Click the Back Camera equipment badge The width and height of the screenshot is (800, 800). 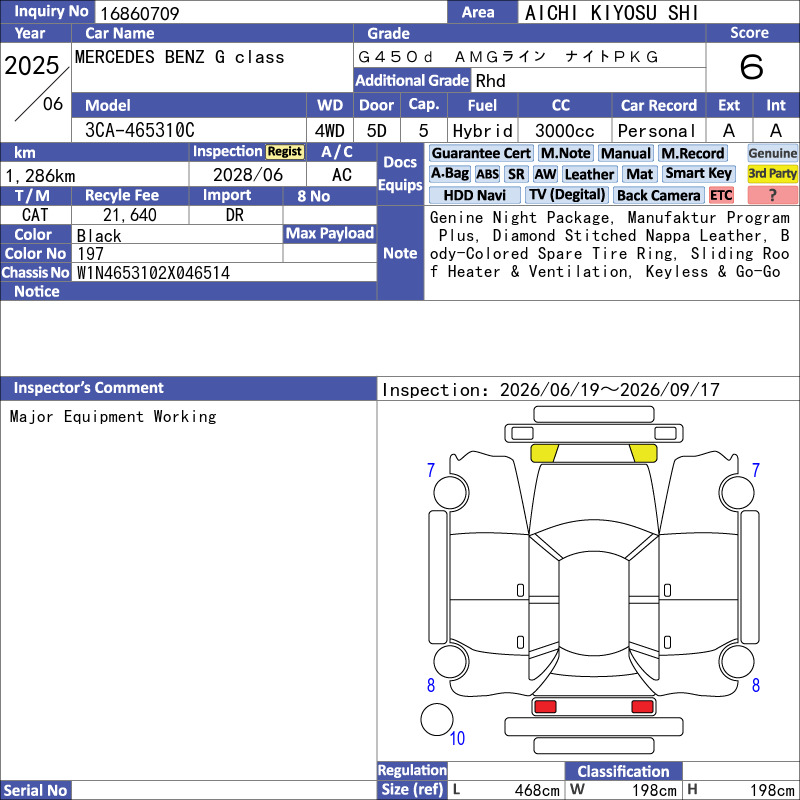[658, 195]
